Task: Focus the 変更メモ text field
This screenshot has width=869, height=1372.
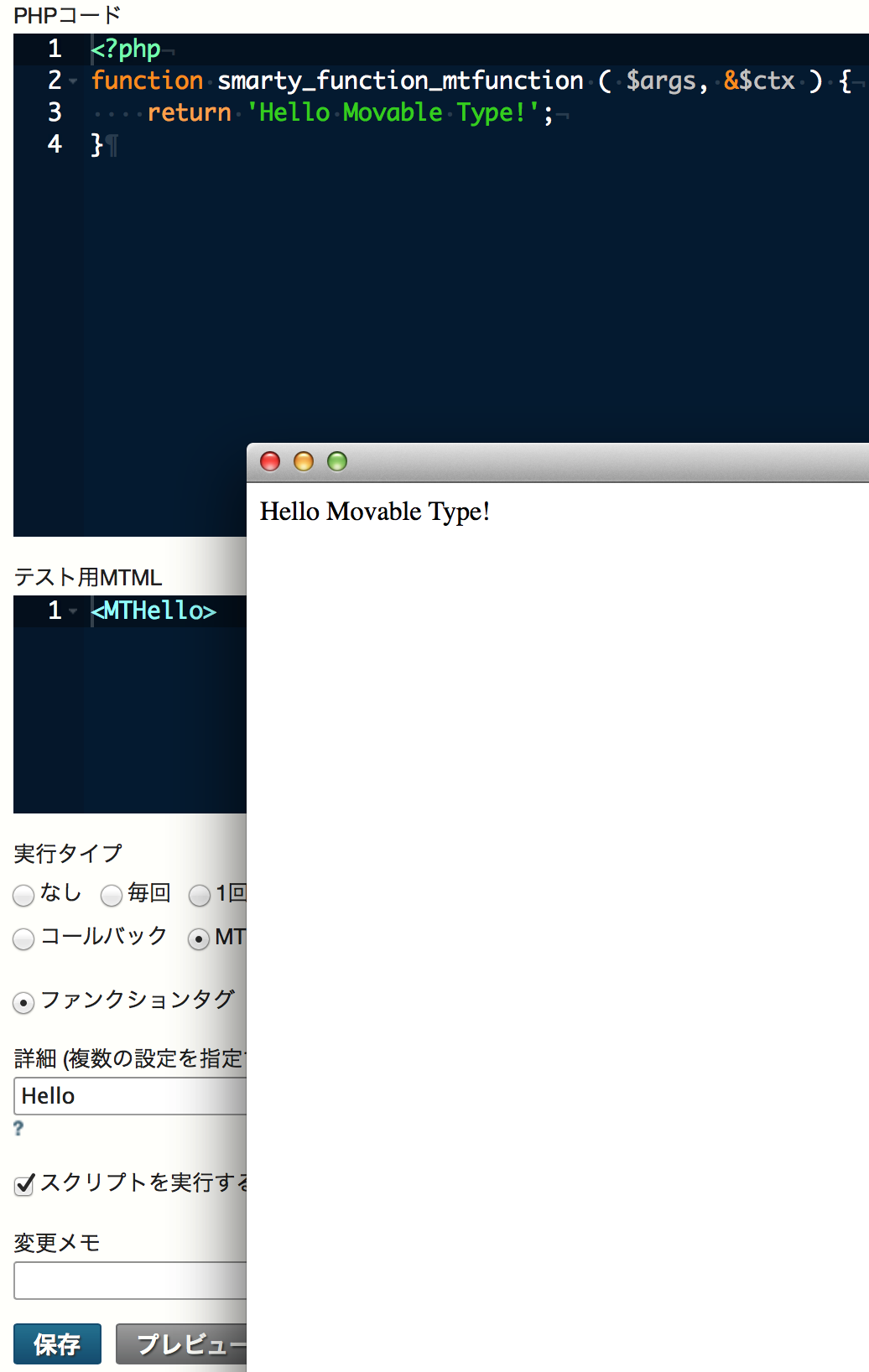Action: click(x=130, y=1281)
